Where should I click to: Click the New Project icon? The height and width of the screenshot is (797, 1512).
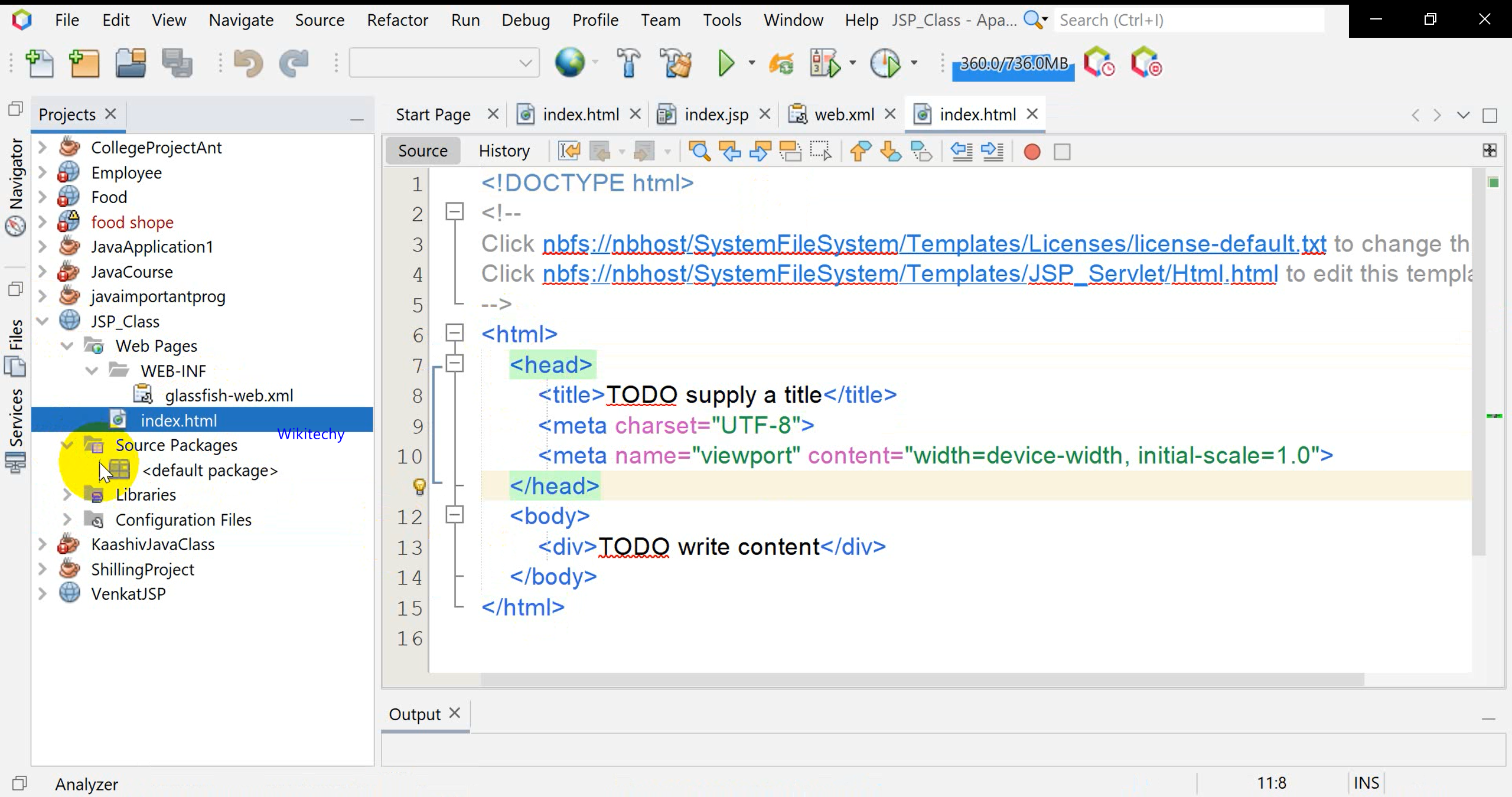(84, 63)
